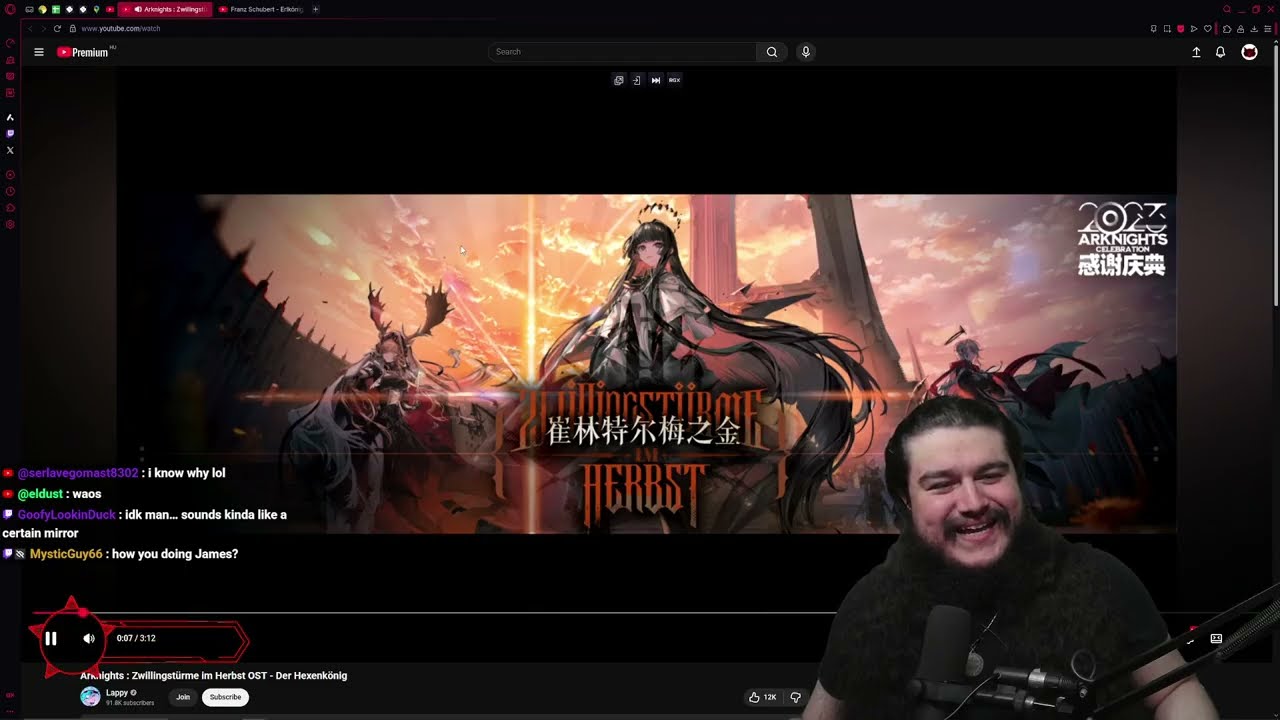Click the video pop-out icon above the player

point(619,80)
